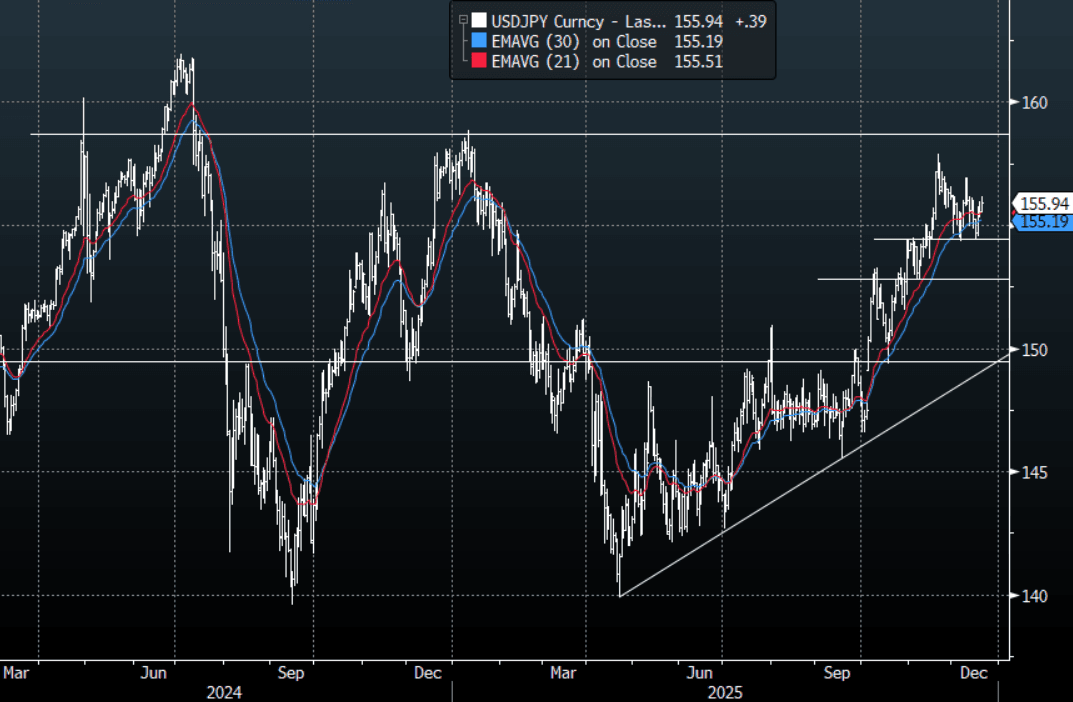Click the red EMAVG (21) color swatch

(479, 62)
